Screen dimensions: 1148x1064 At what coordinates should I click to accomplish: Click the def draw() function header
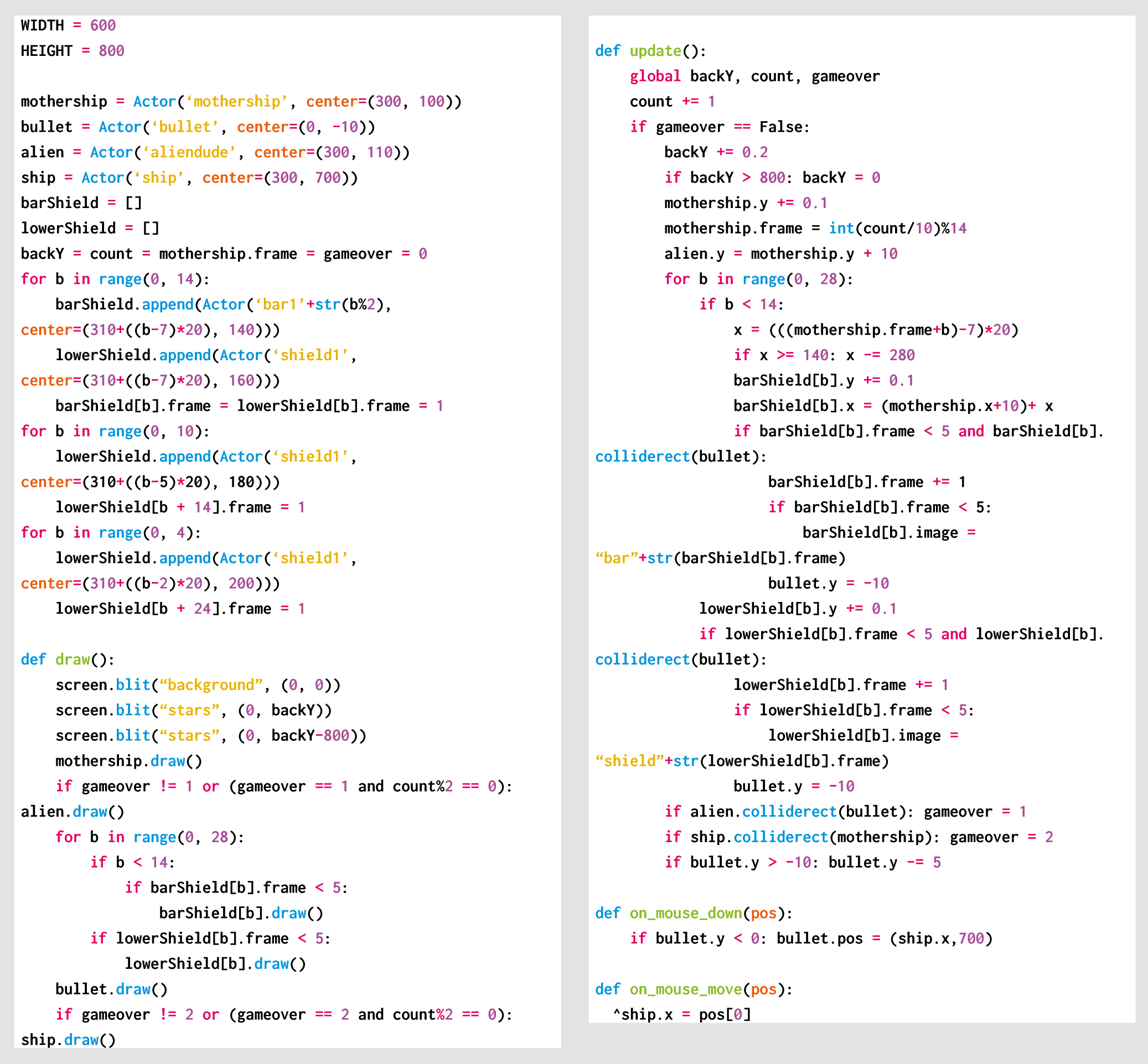pos(68,659)
